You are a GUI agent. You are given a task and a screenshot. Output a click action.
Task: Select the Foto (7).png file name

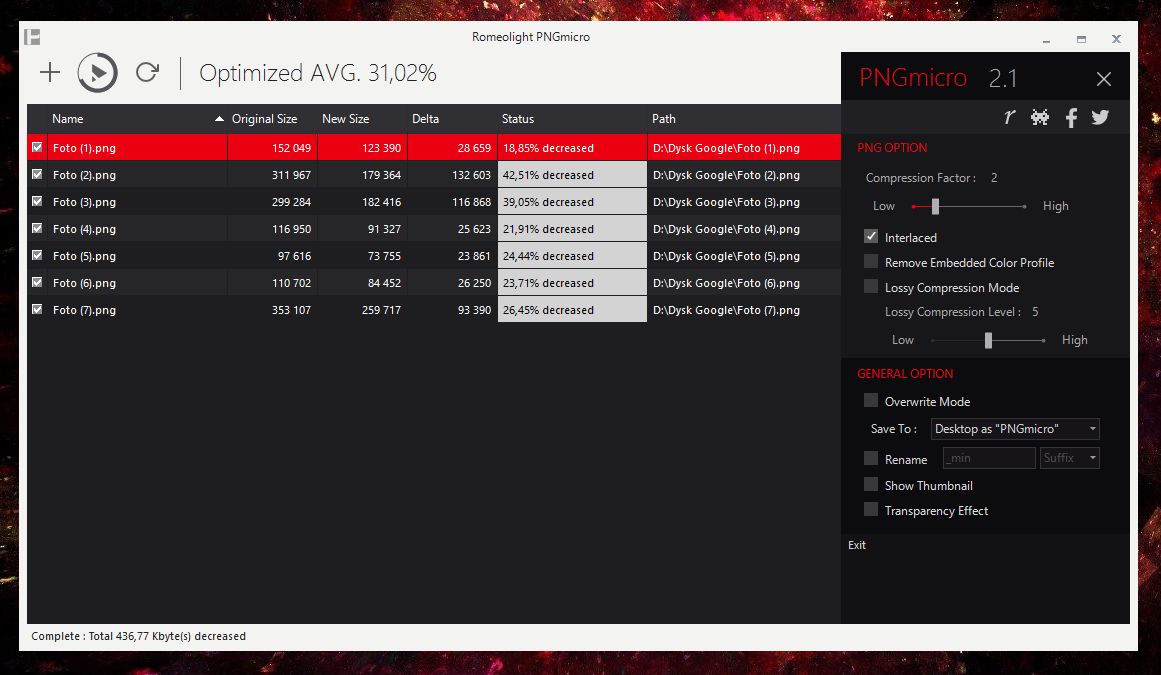(84, 310)
